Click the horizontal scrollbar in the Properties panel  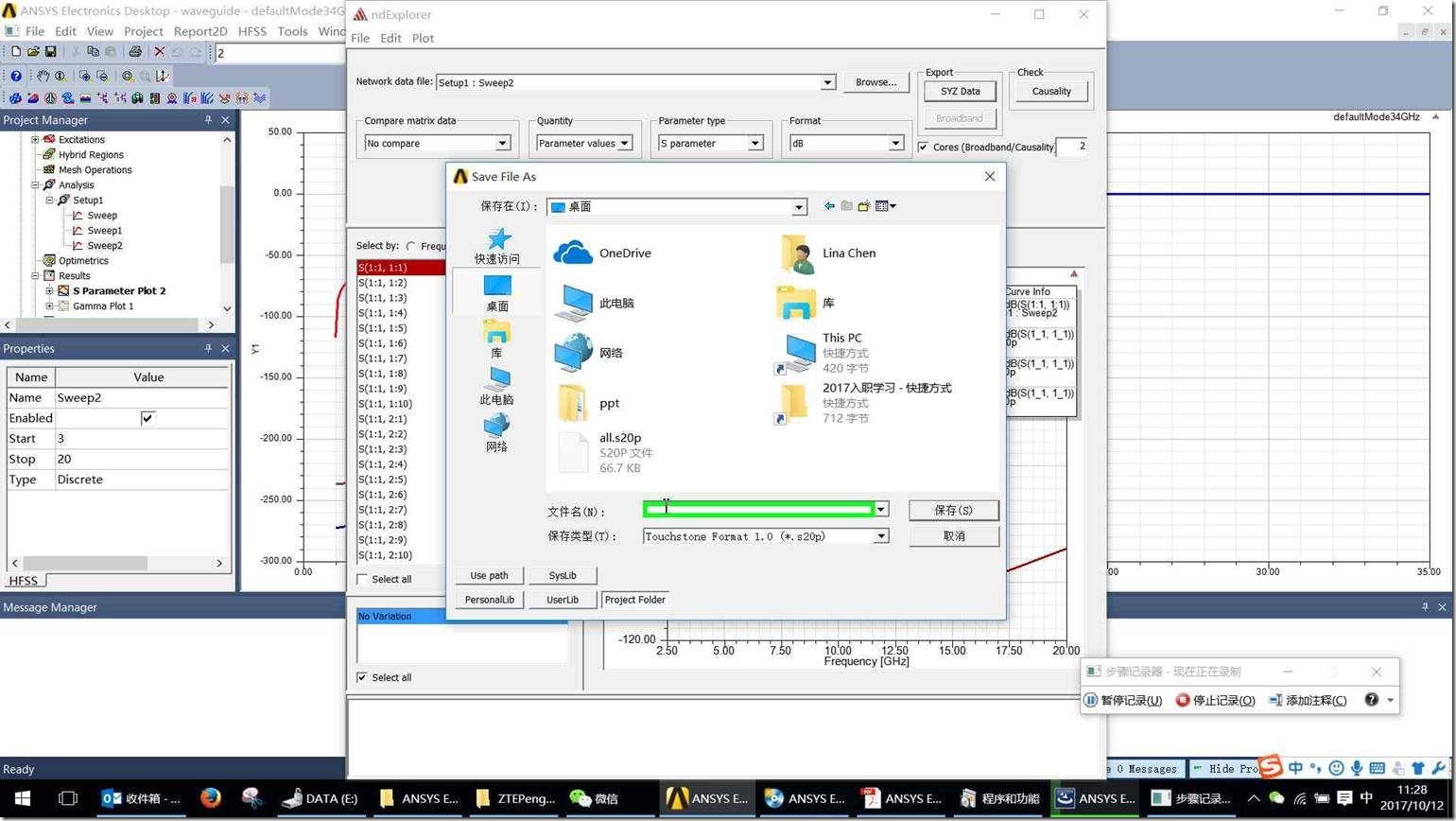[116, 563]
